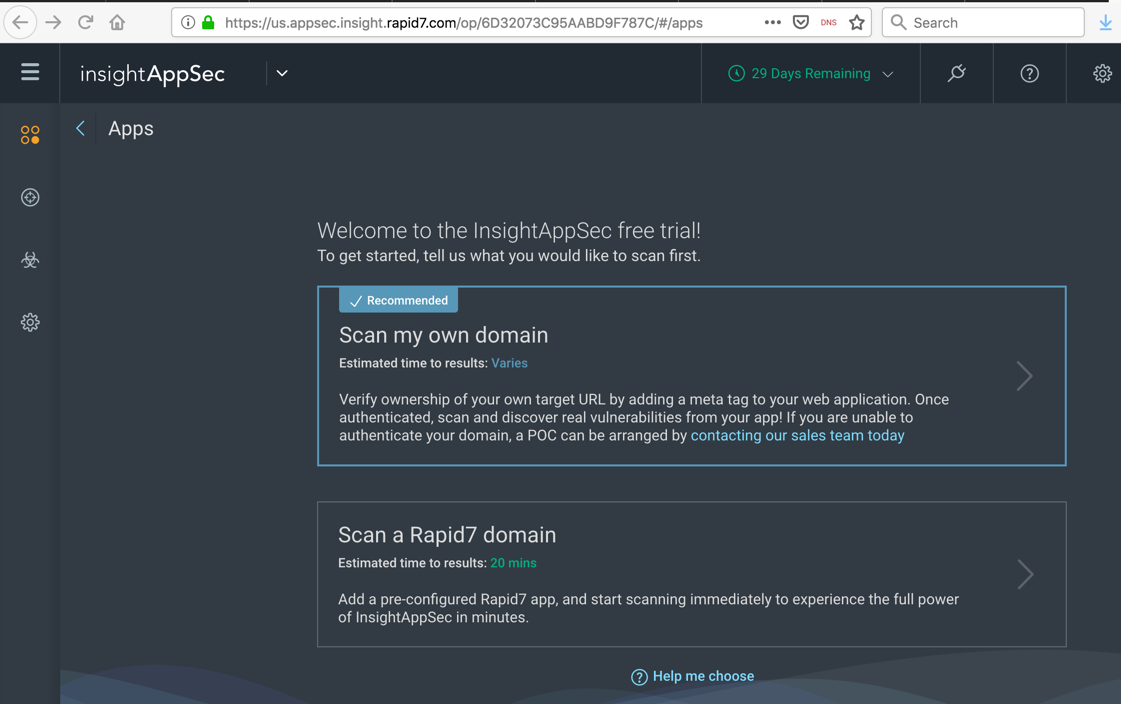Click the DNS extension icon
The width and height of the screenshot is (1121, 704).
829,23
